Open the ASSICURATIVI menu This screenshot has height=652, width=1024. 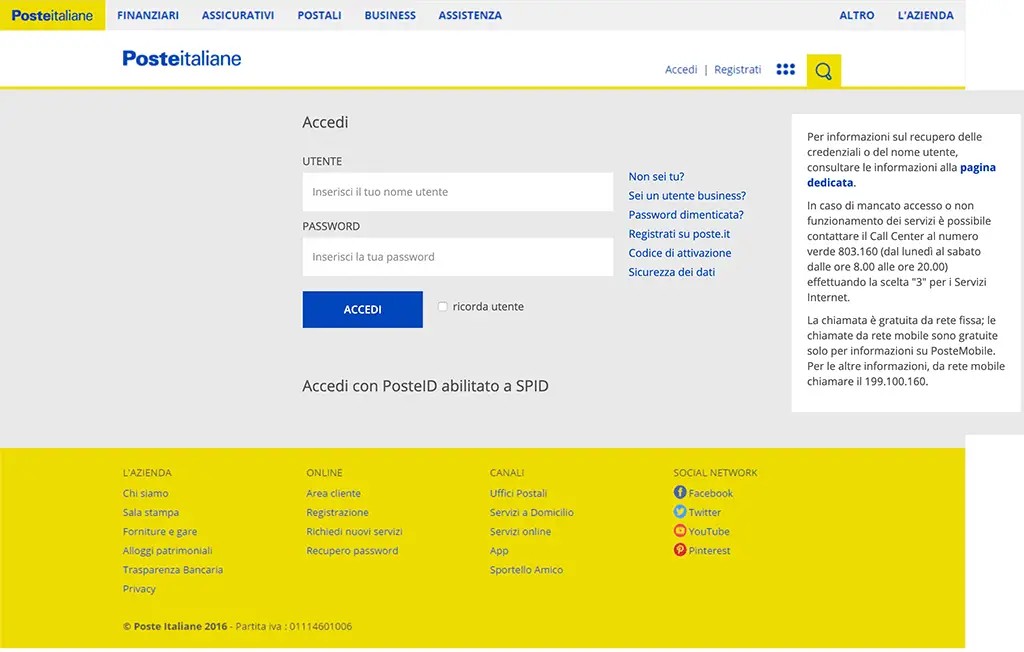pos(238,15)
